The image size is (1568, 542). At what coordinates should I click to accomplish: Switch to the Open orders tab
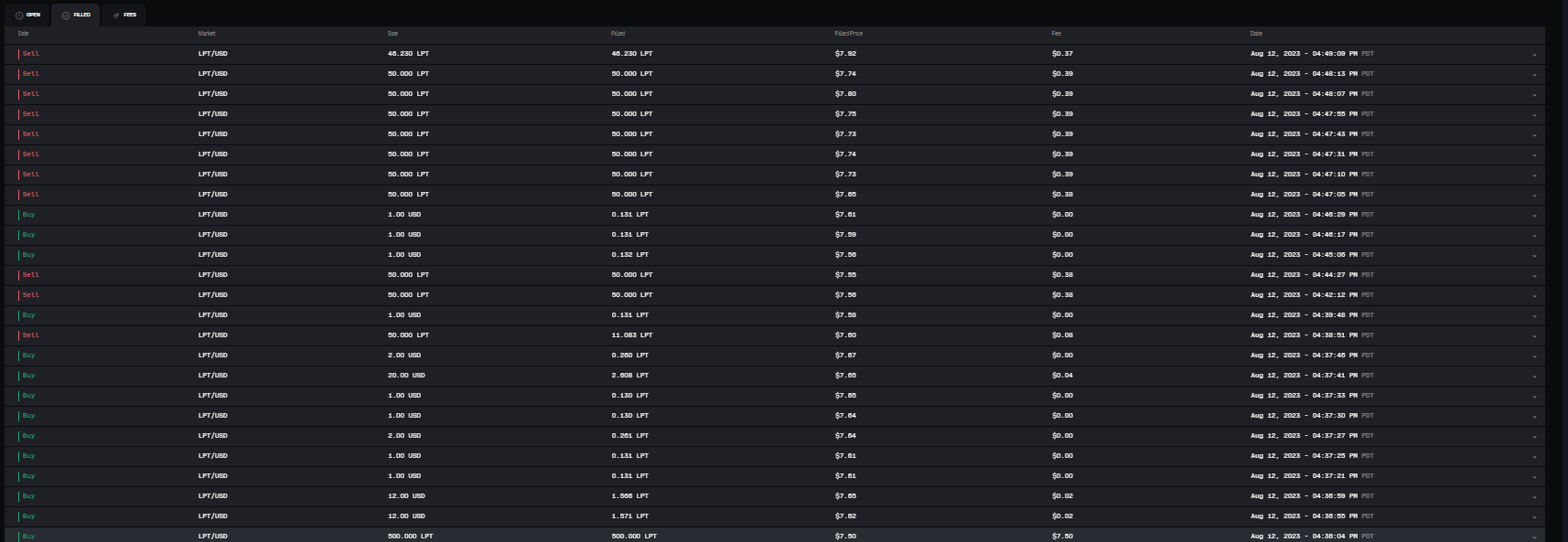coord(28,16)
